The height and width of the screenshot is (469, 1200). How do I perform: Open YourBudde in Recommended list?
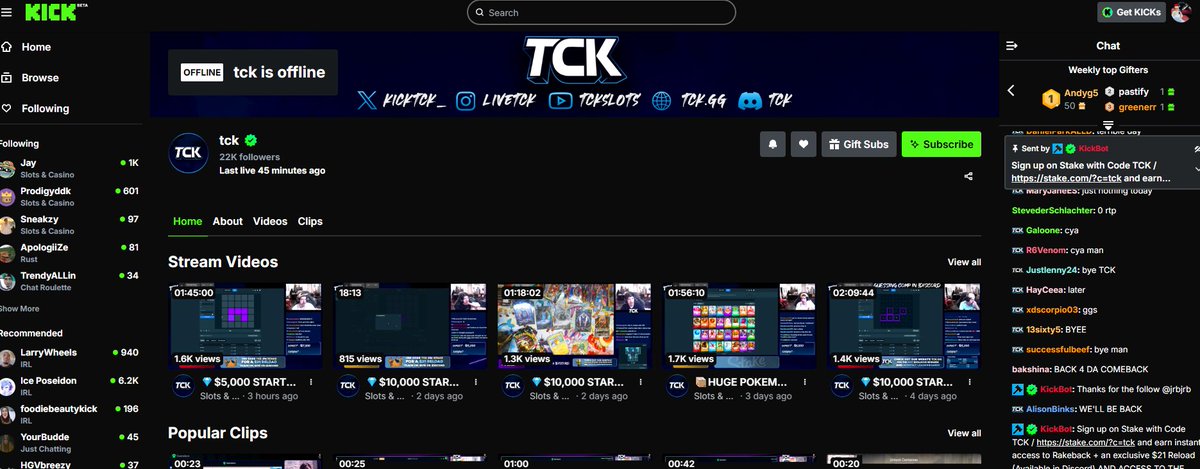pyautogui.click(x=70, y=441)
